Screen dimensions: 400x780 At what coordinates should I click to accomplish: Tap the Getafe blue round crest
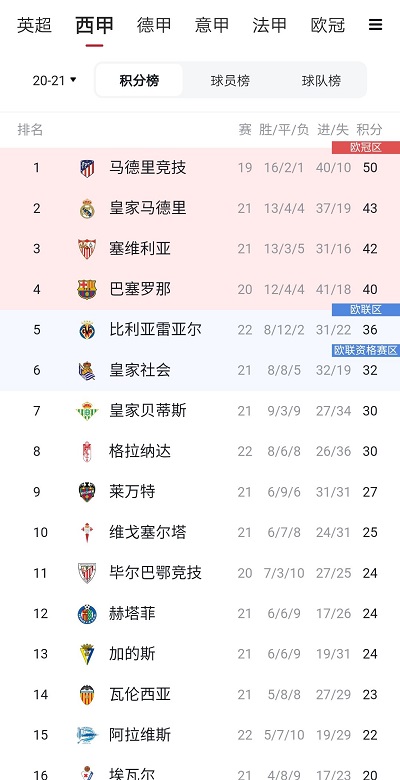pyautogui.click(x=87, y=614)
